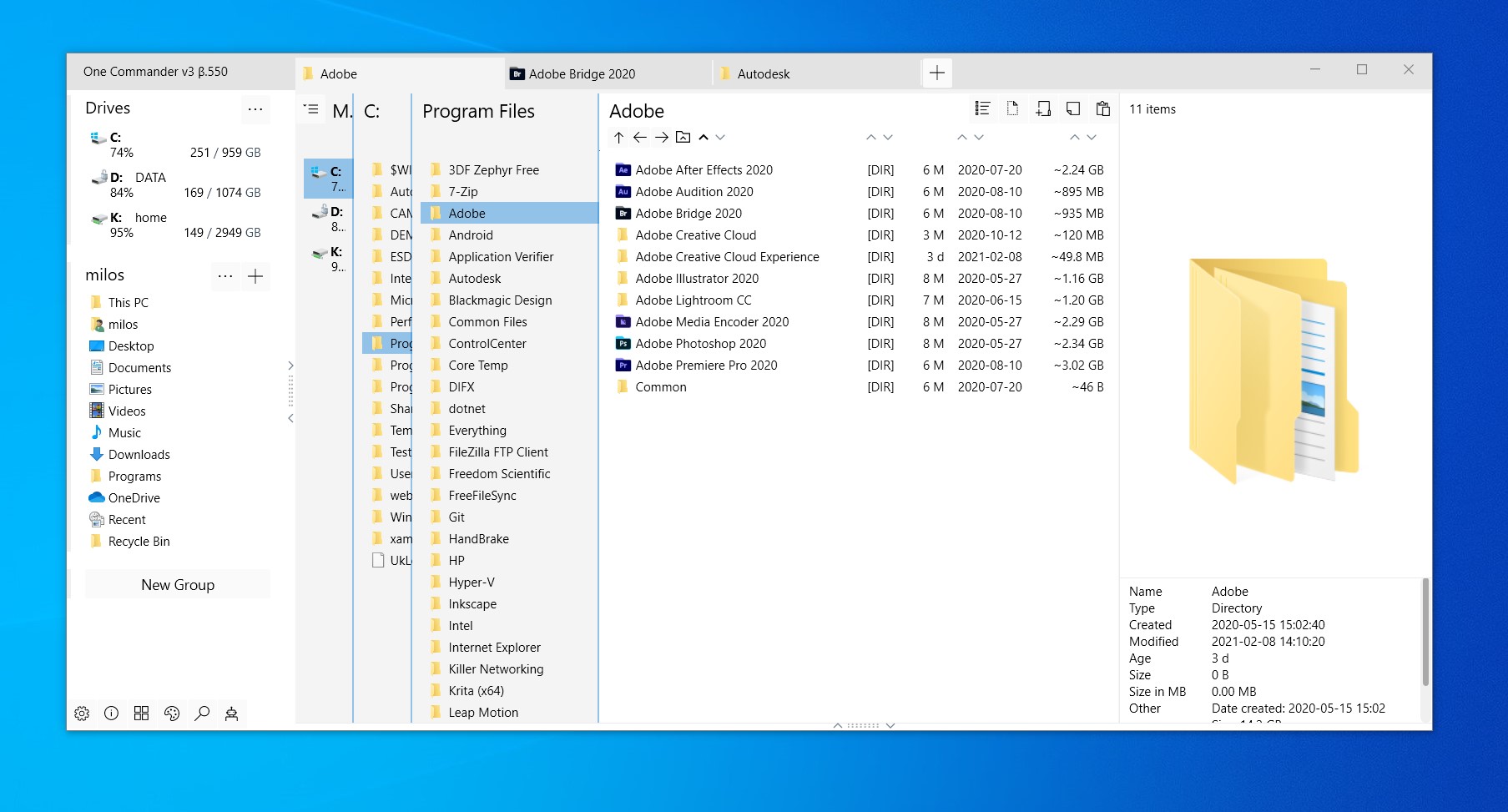Click the New Group button
Viewport: 1508px width, 812px height.
pos(178,585)
